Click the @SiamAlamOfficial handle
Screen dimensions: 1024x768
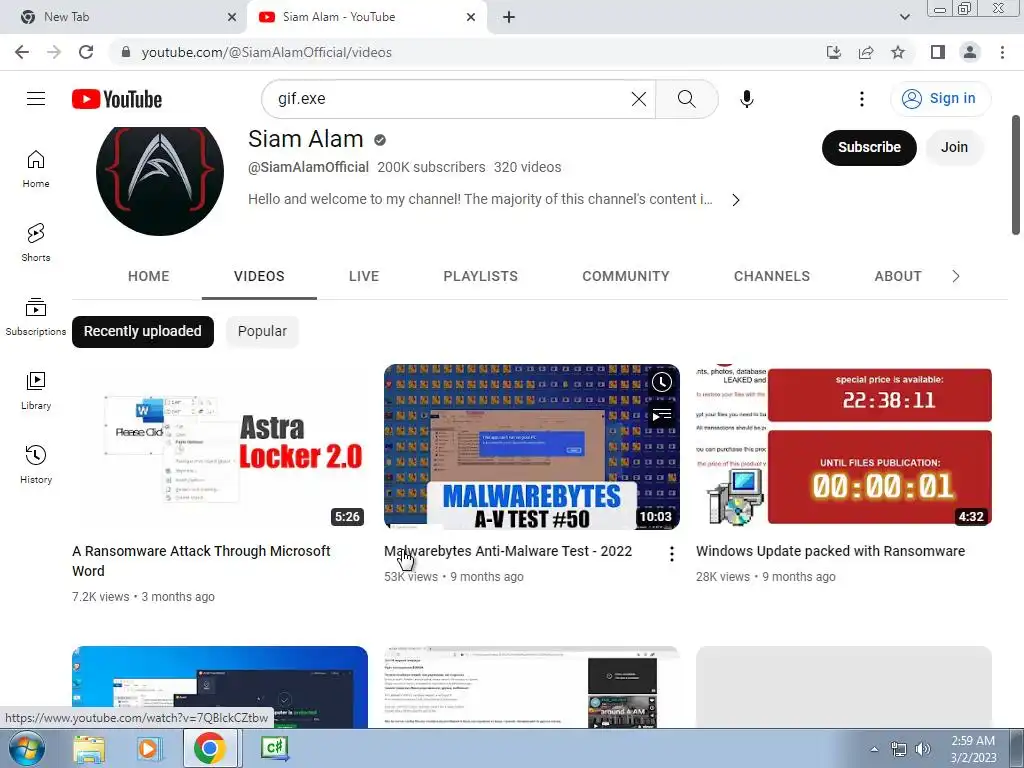308,168
